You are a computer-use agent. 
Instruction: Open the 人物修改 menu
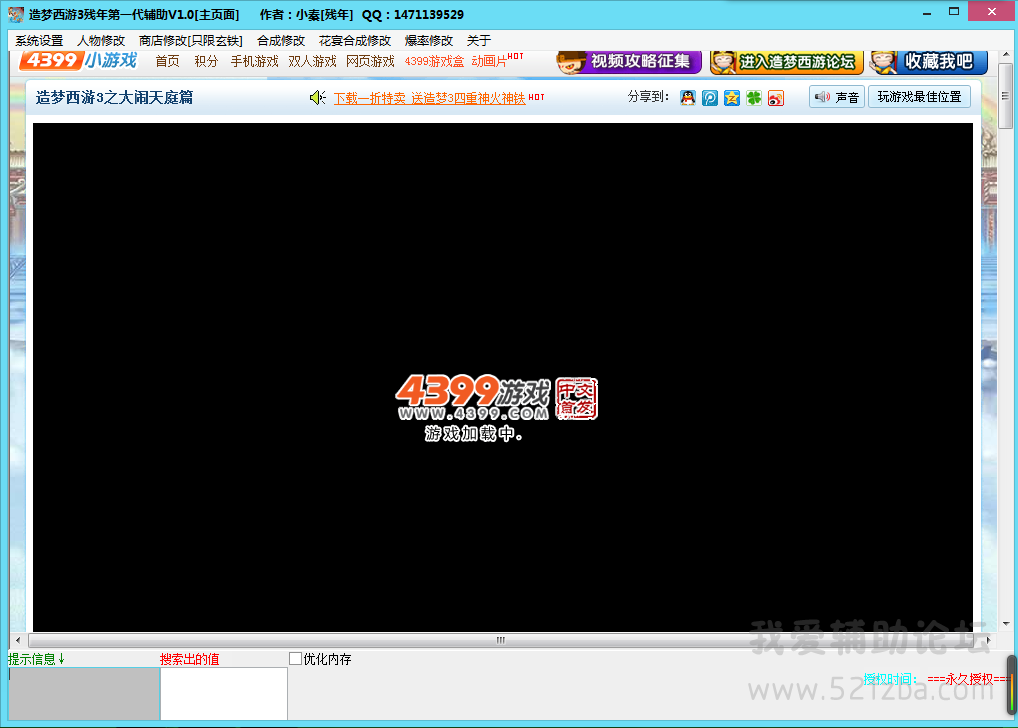[x=101, y=41]
